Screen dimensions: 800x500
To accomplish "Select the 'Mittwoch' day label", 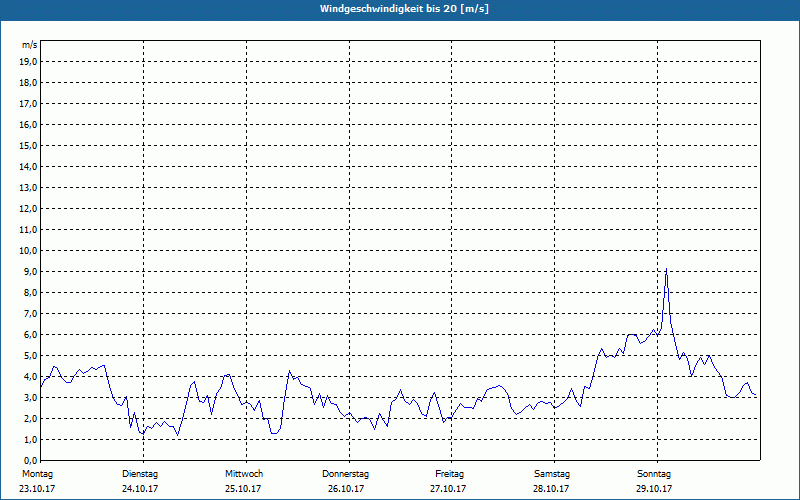I will point(244,474).
